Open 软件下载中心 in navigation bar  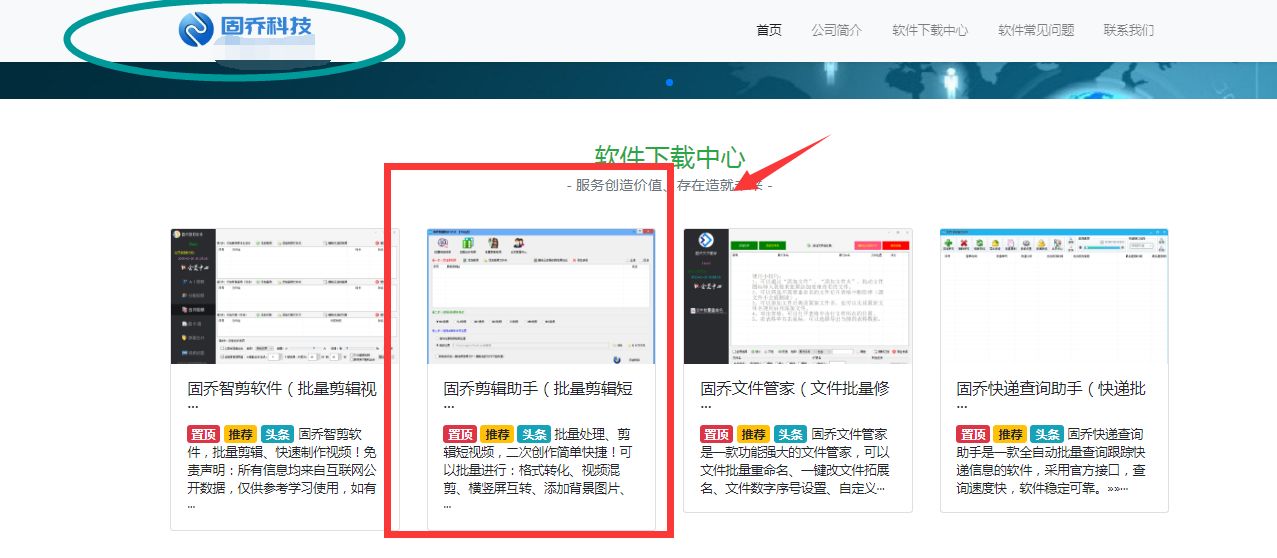click(x=930, y=30)
